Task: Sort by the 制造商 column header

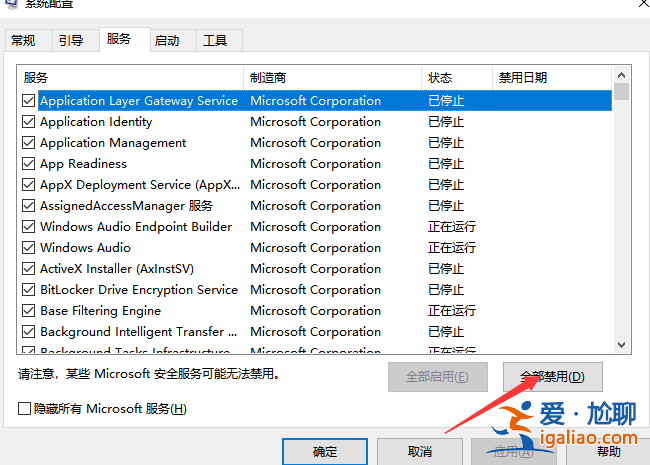Action: click(333, 78)
